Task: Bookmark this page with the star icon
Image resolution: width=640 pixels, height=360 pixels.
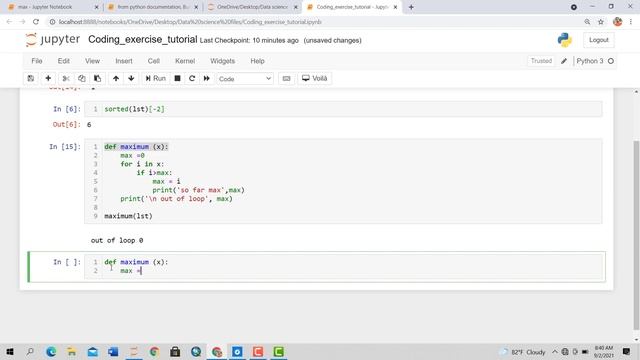Action: coord(601,22)
